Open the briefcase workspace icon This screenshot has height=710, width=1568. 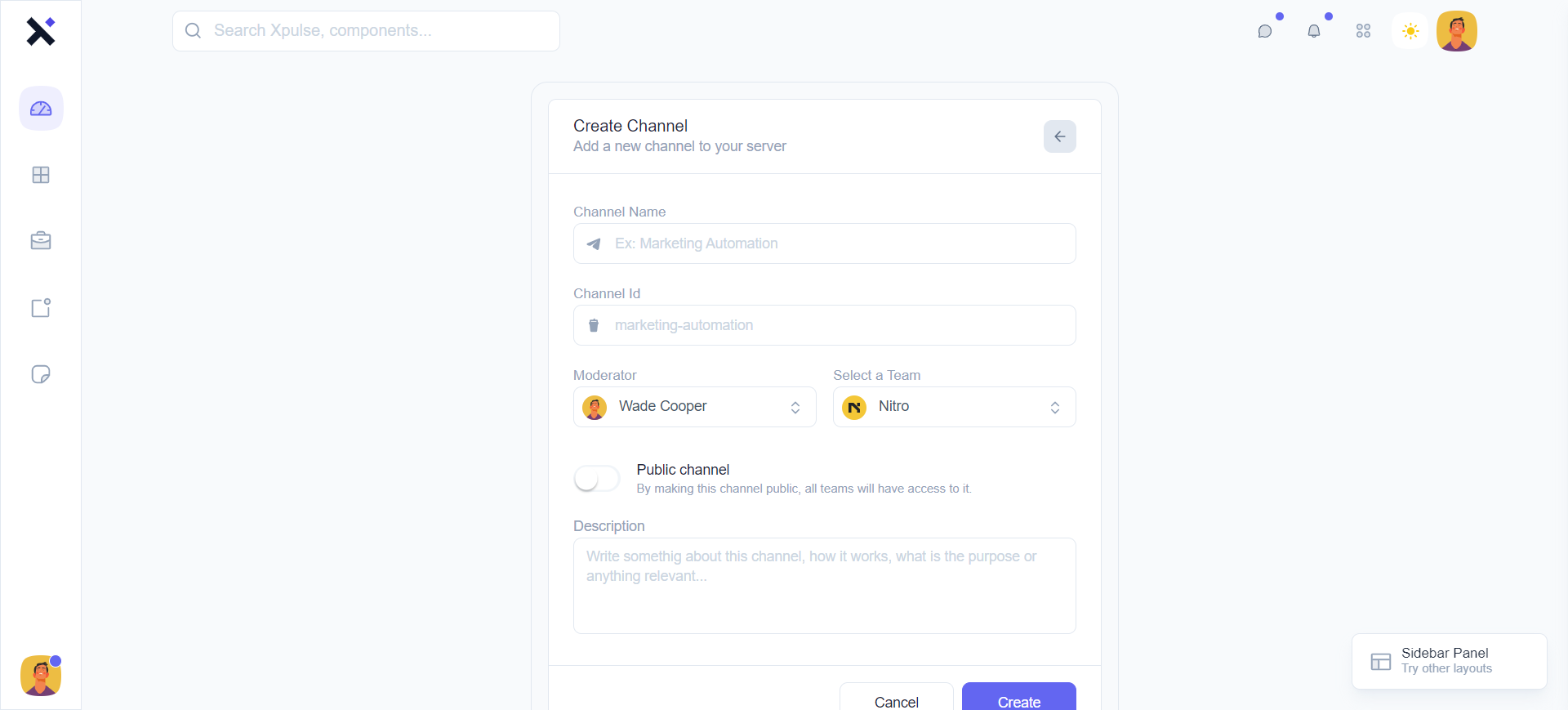tap(41, 240)
